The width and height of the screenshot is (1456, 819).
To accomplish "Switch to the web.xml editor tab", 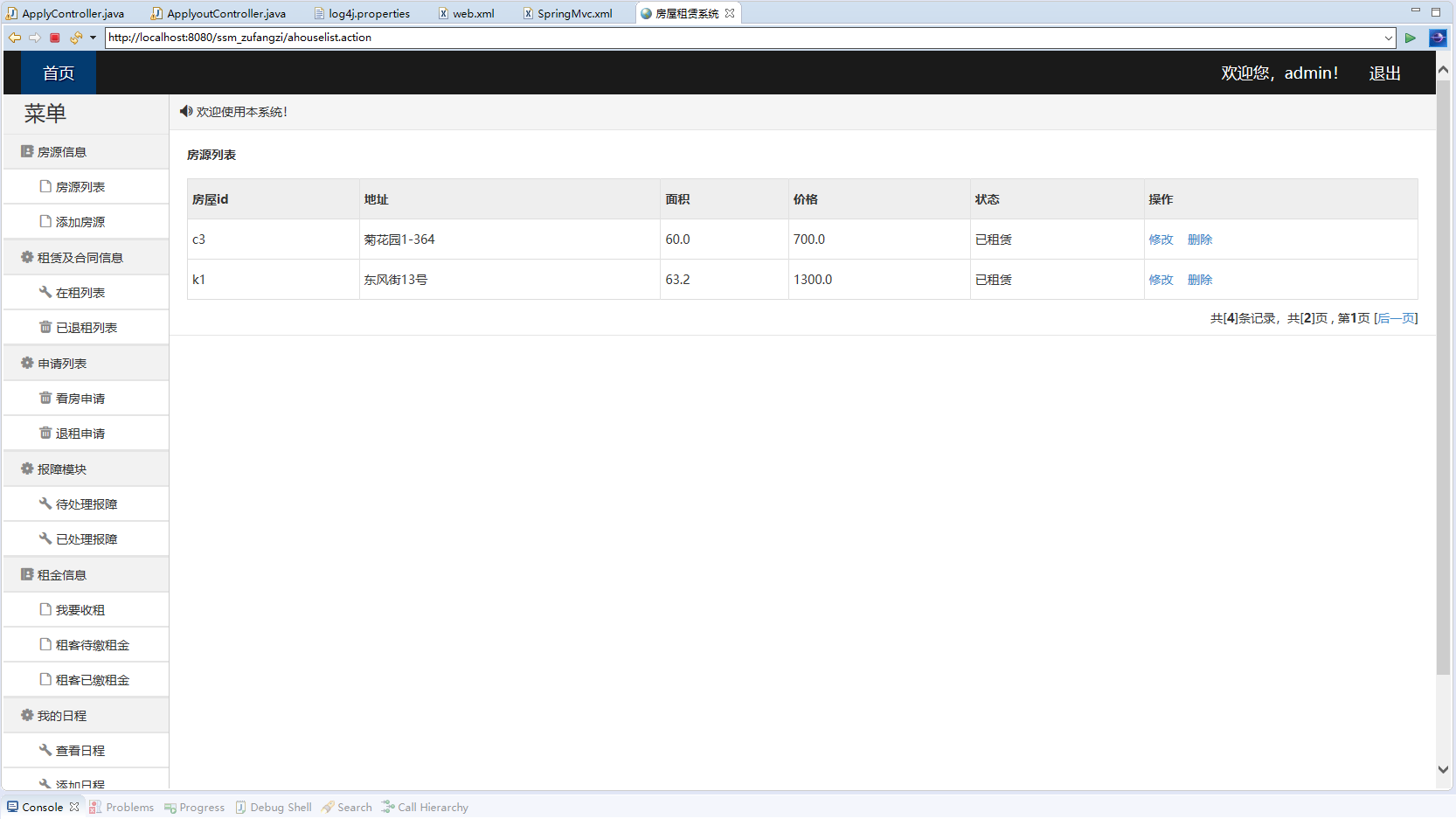I will coord(473,13).
